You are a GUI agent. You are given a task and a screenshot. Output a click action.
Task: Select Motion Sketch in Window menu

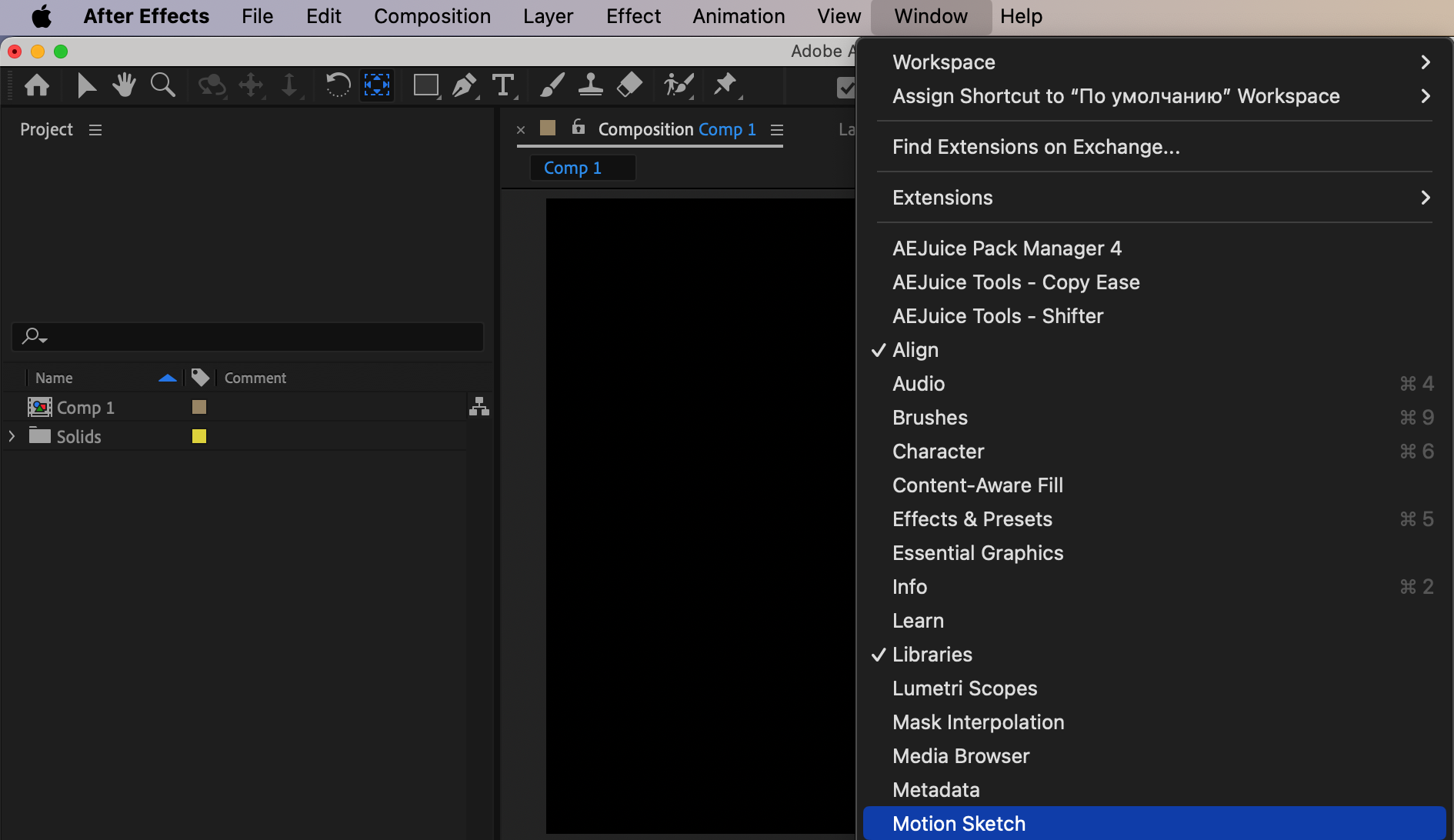click(x=1154, y=823)
